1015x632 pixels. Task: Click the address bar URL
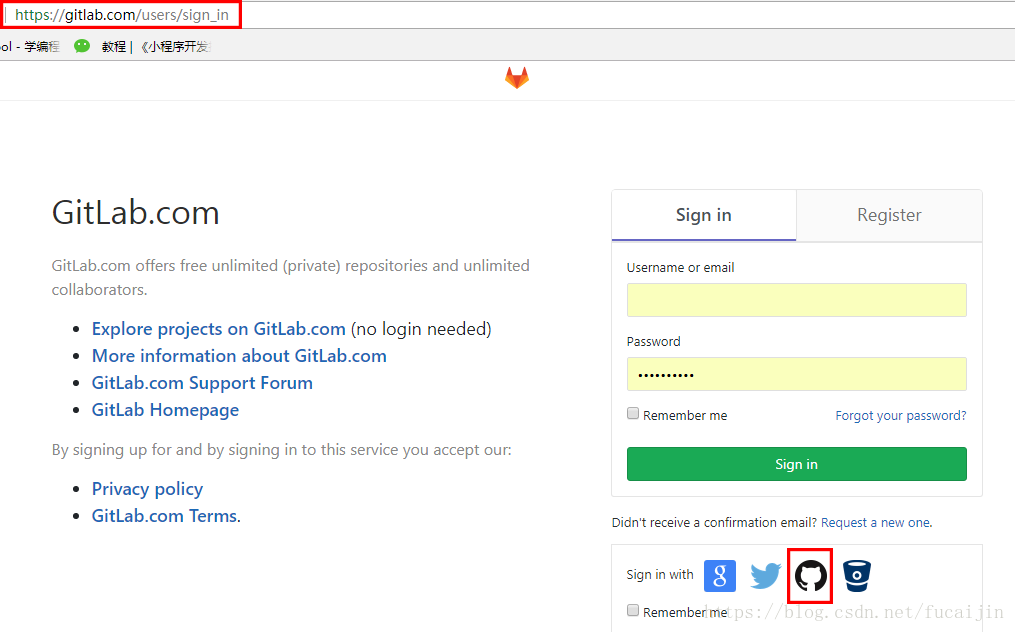(x=122, y=15)
